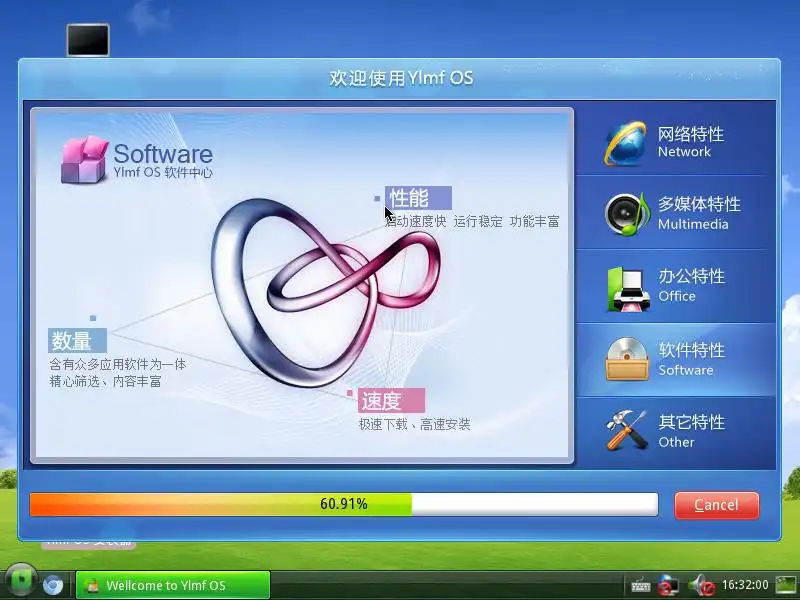Click the Ylmf OS 软件中心 subtitle
Screen dimensions: 800x600
tap(163, 172)
